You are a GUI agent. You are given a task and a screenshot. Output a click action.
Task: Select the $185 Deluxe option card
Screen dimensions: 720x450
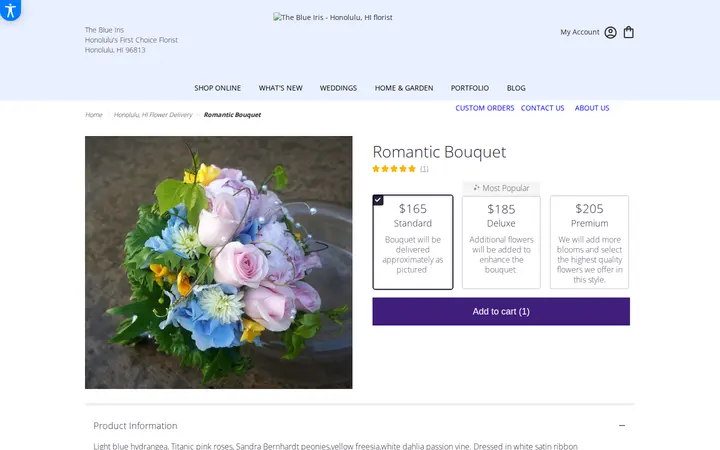pos(501,242)
